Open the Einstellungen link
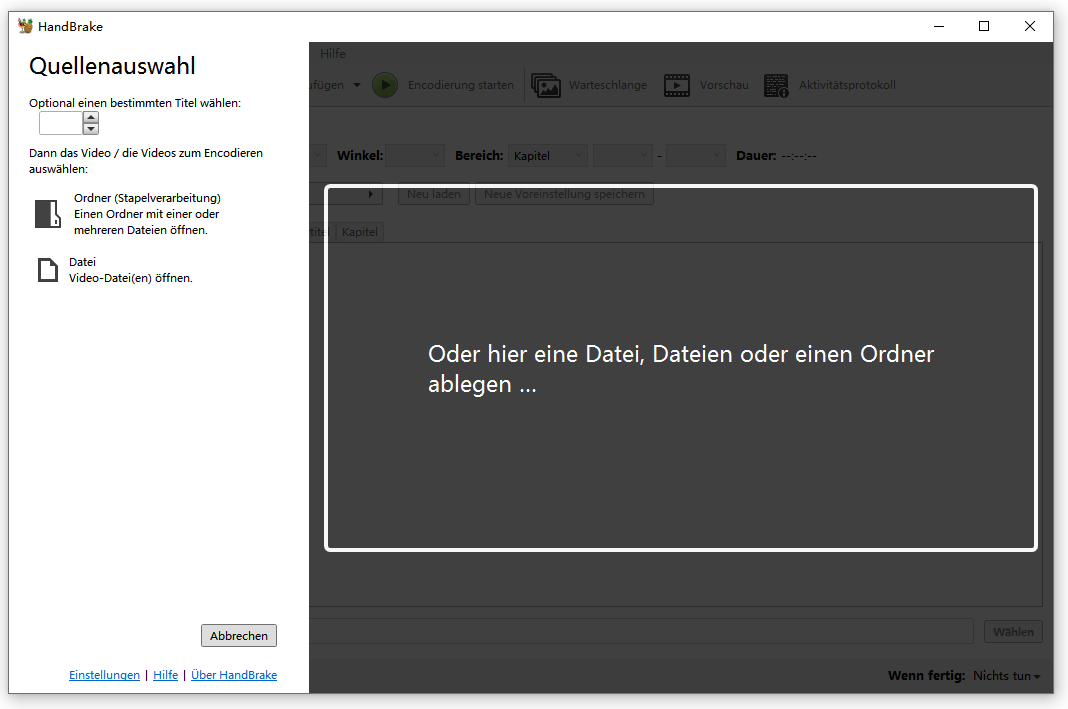This screenshot has height=709, width=1068. tap(104, 675)
